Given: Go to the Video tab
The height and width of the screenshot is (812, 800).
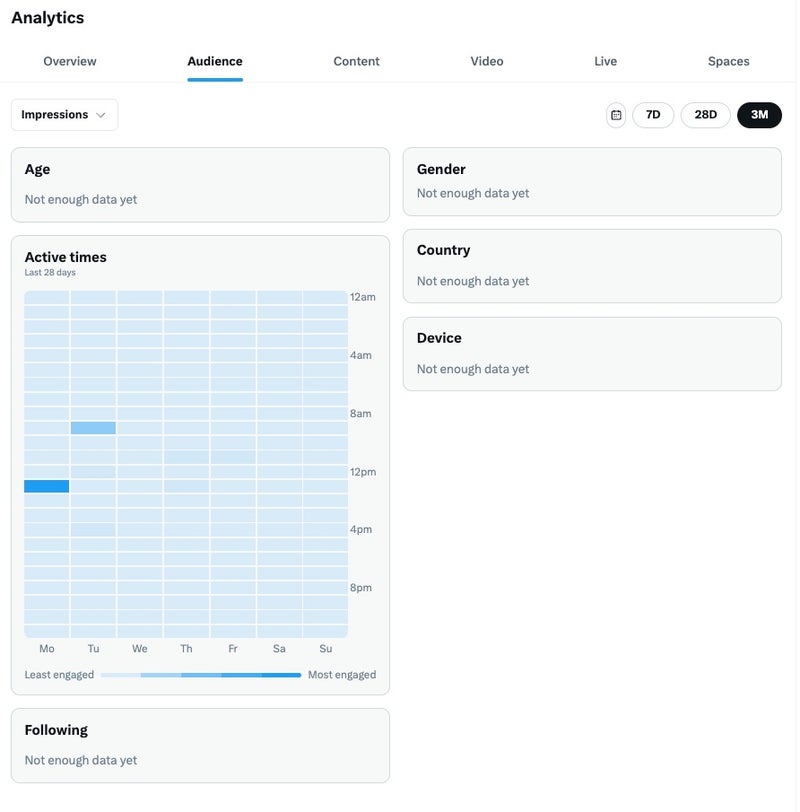Looking at the screenshot, I should click(487, 61).
